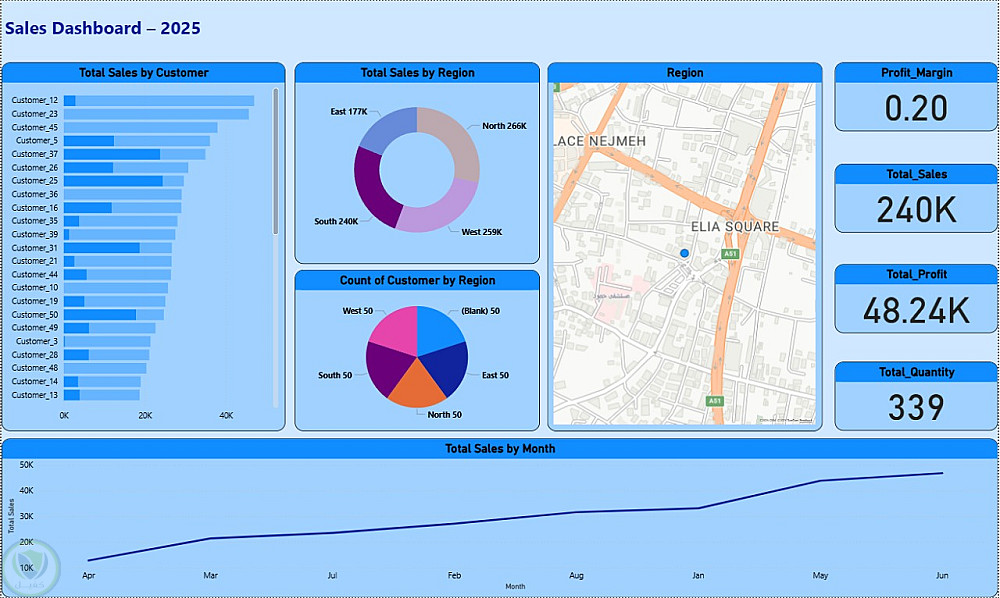The image size is (1000, 598).
Task: Click the shield watermark logo at bottom left
Action: (31, 566)
